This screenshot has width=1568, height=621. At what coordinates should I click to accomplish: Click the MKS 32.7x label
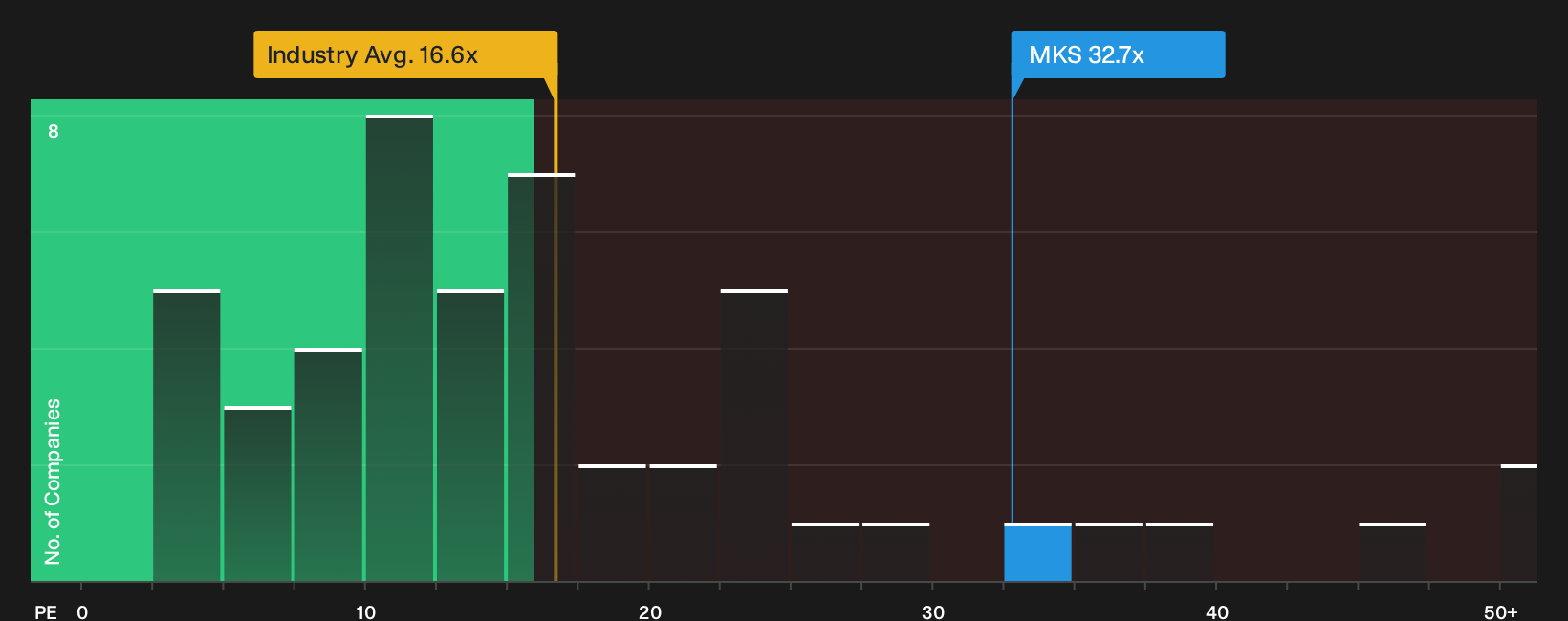(x=1118, y=54)
